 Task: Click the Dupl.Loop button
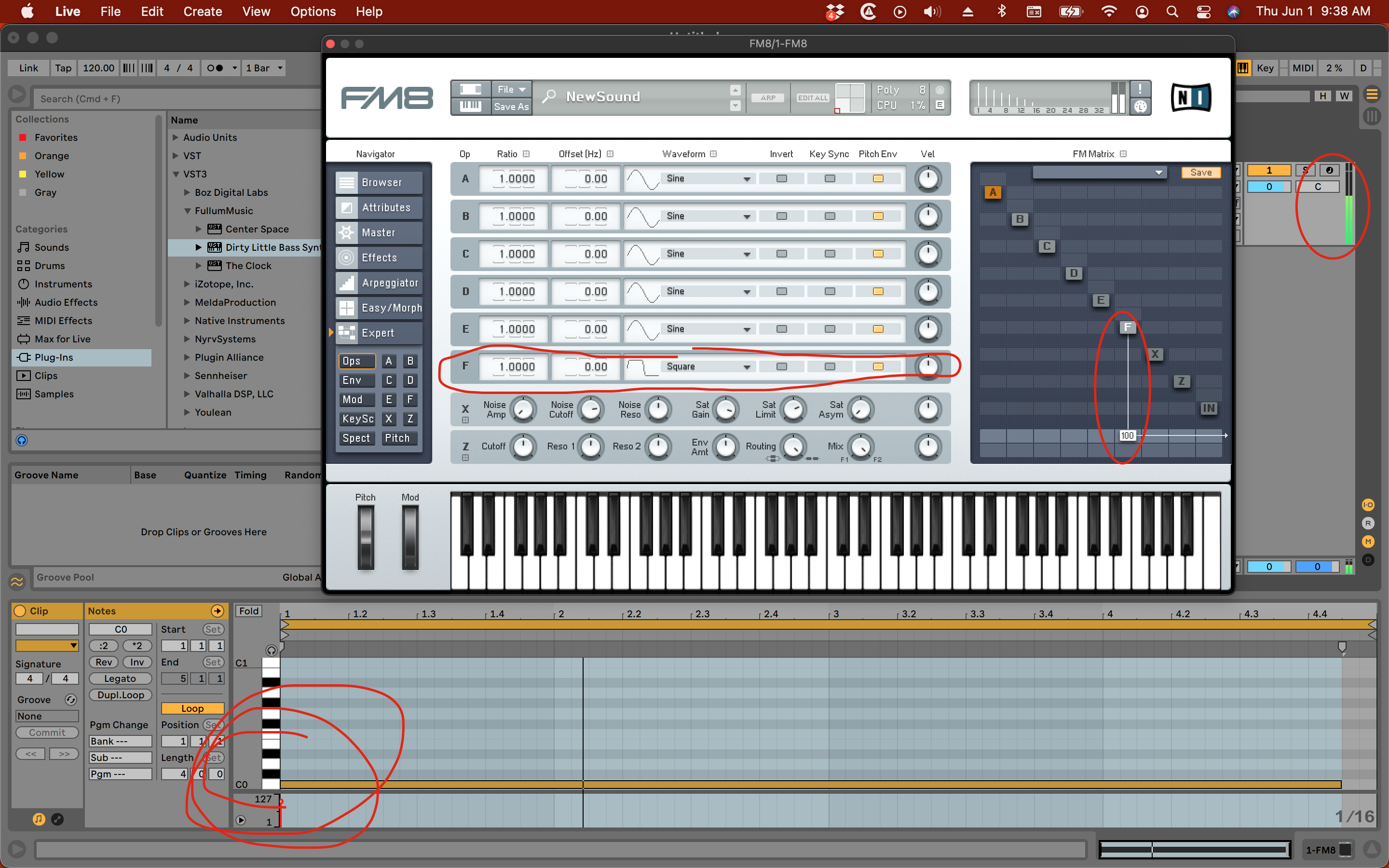120,694
